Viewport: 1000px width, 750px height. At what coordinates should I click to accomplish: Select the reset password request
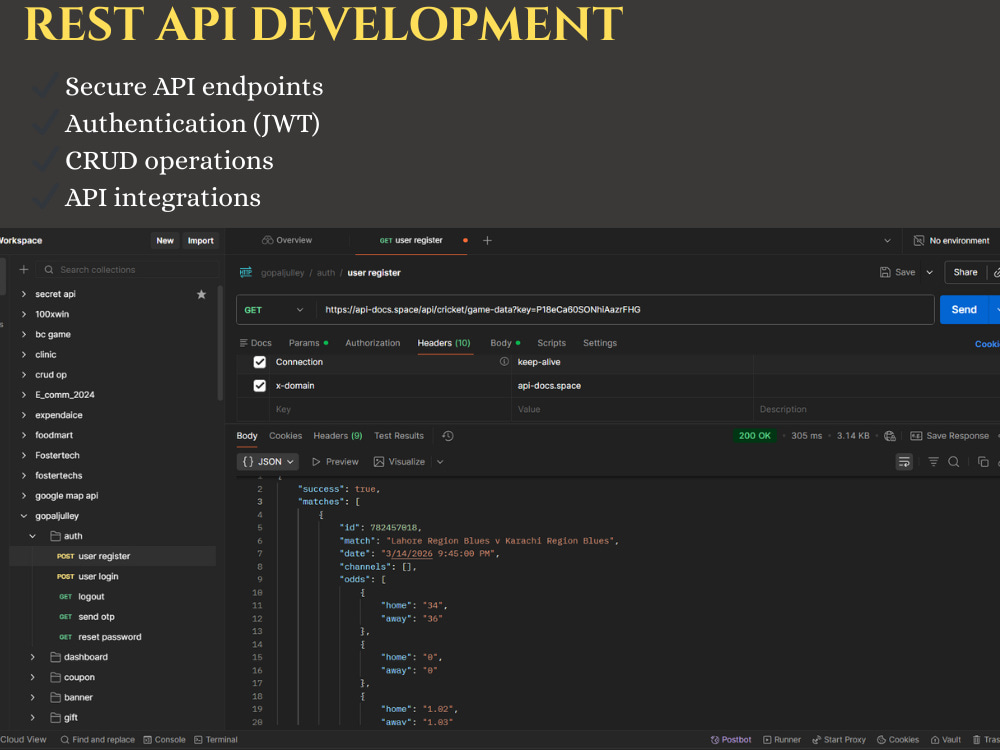click(110, 637)
